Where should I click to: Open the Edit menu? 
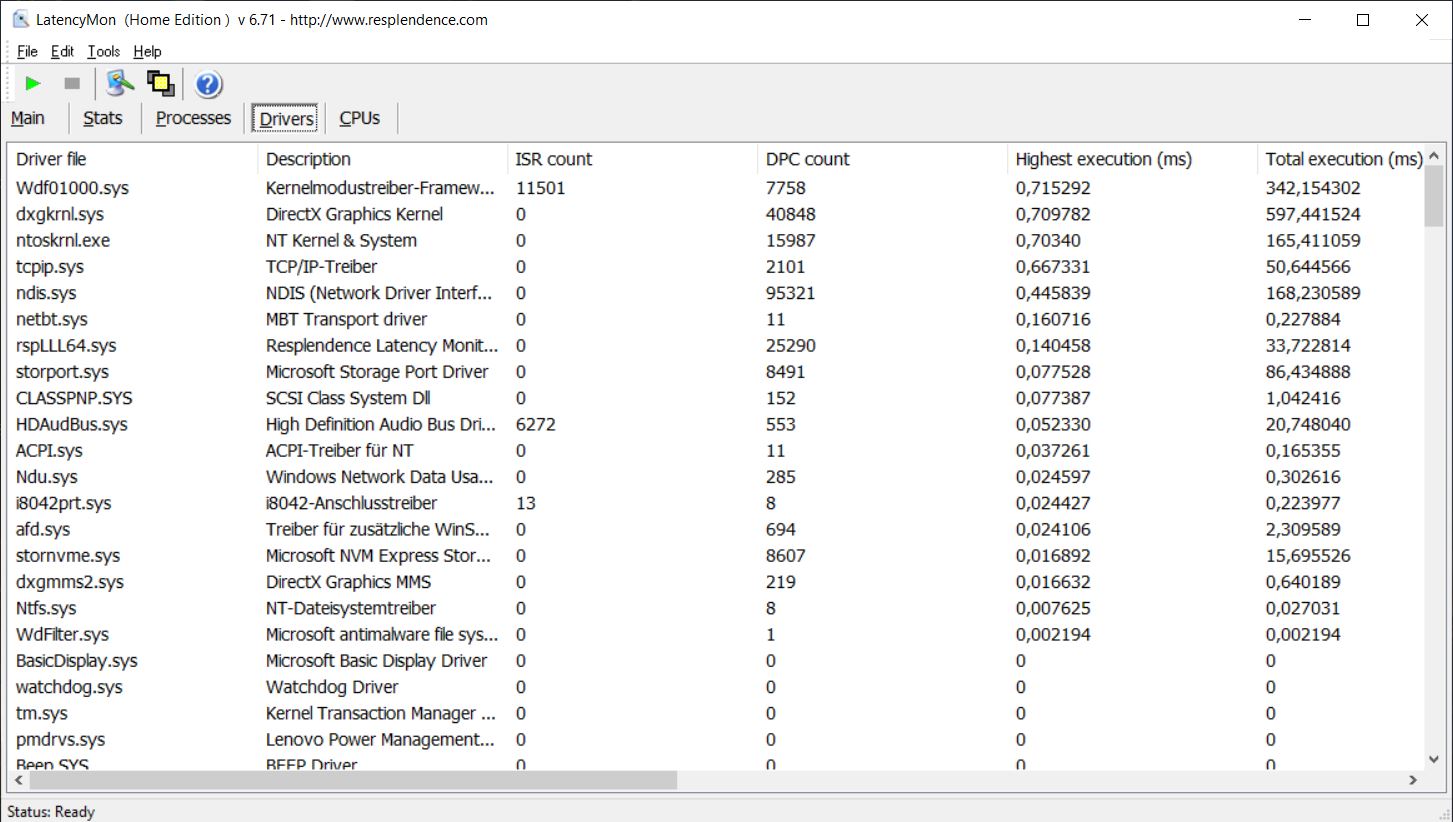(x=62, y=51)
